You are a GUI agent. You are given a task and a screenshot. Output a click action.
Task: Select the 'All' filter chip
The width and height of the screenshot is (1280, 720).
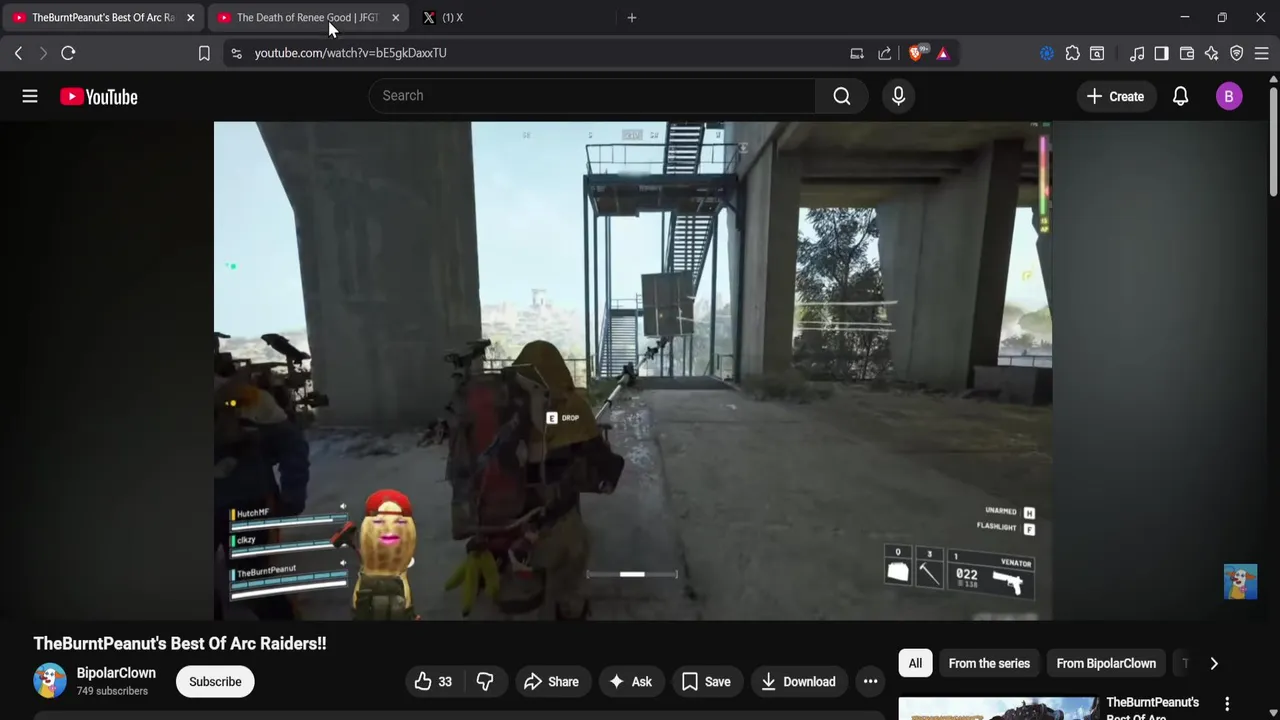point(915,663)
